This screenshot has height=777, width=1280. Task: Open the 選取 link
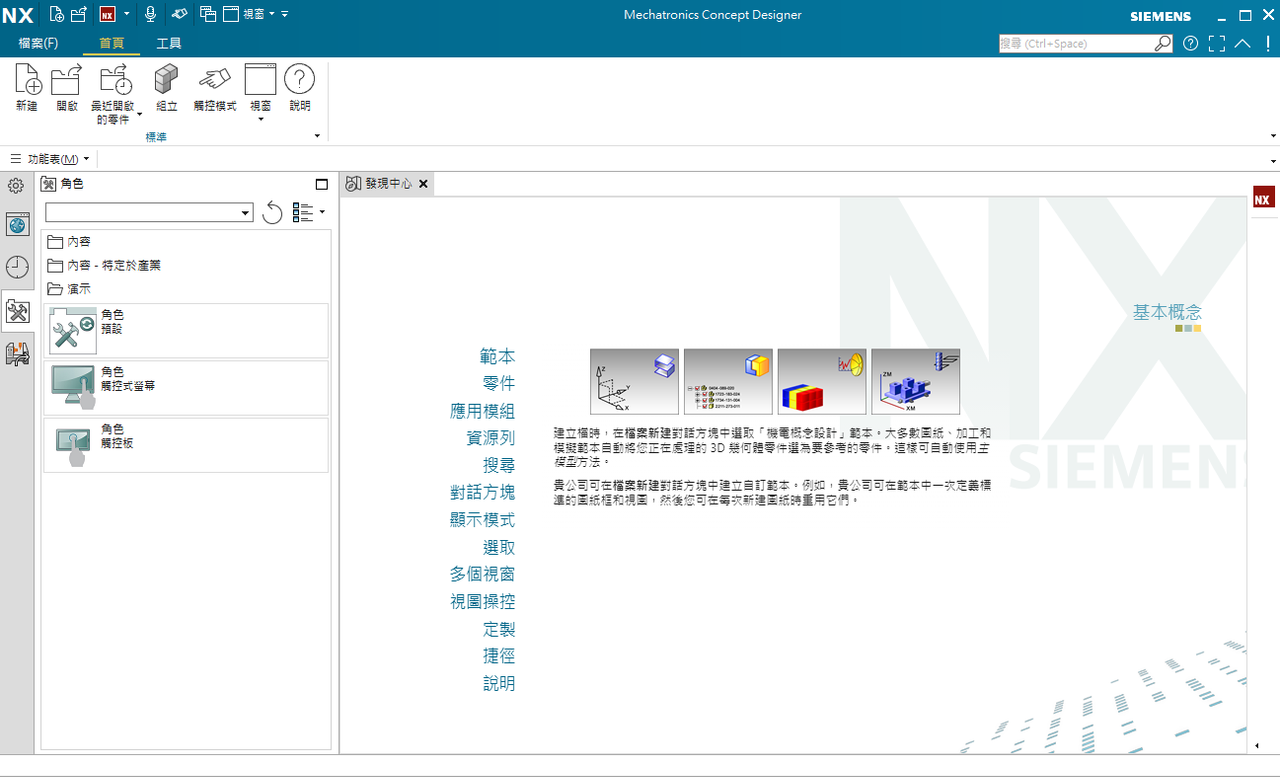(x=499, y=547)
